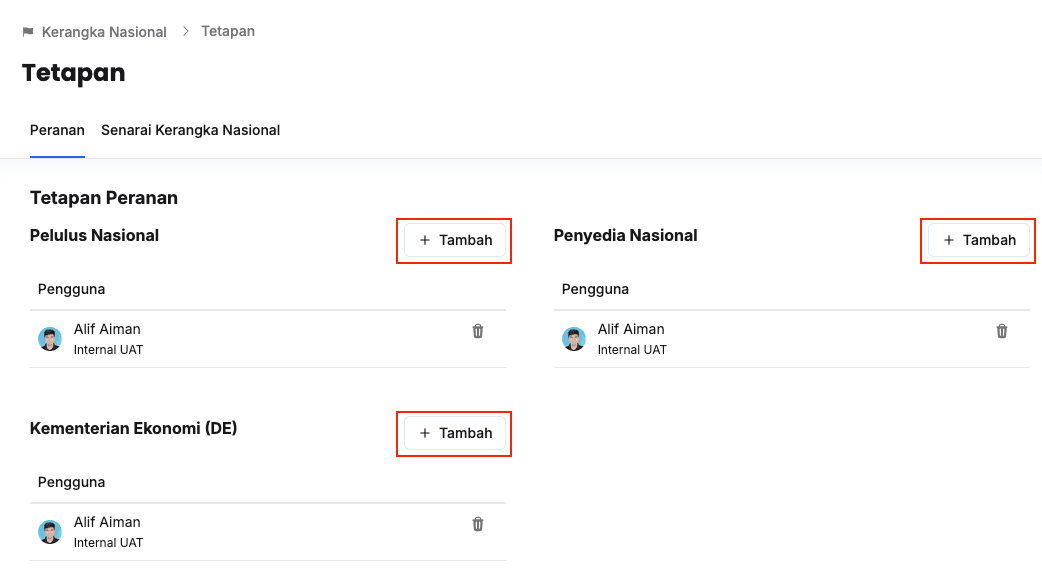The width and height of the screenshot is (1042, 577).
Task: Remove Alif Aiman from Kementerian Ekonomi (DE)
Action: coord(478,524)
